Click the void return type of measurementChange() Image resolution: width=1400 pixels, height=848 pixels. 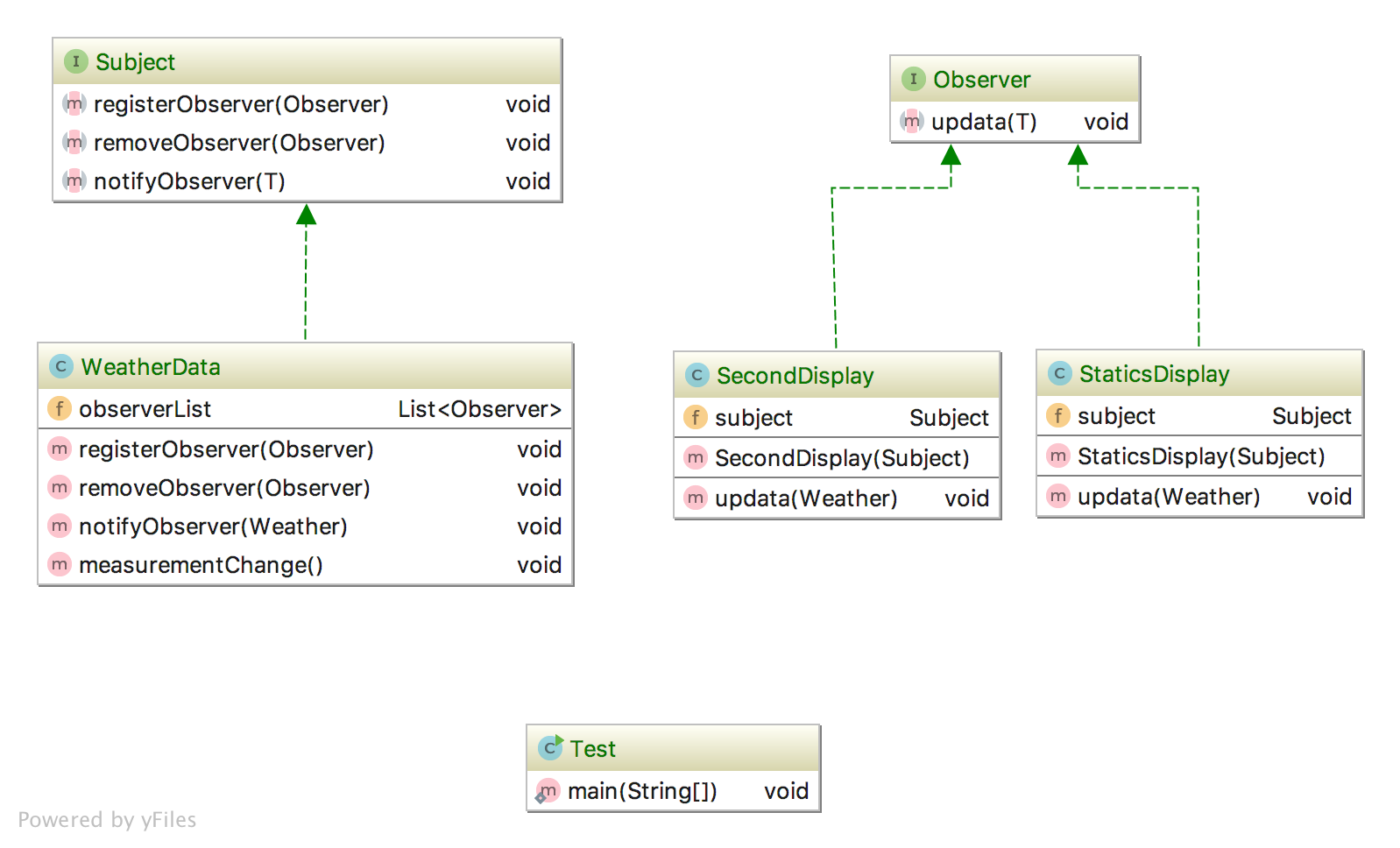pos(539,565)
